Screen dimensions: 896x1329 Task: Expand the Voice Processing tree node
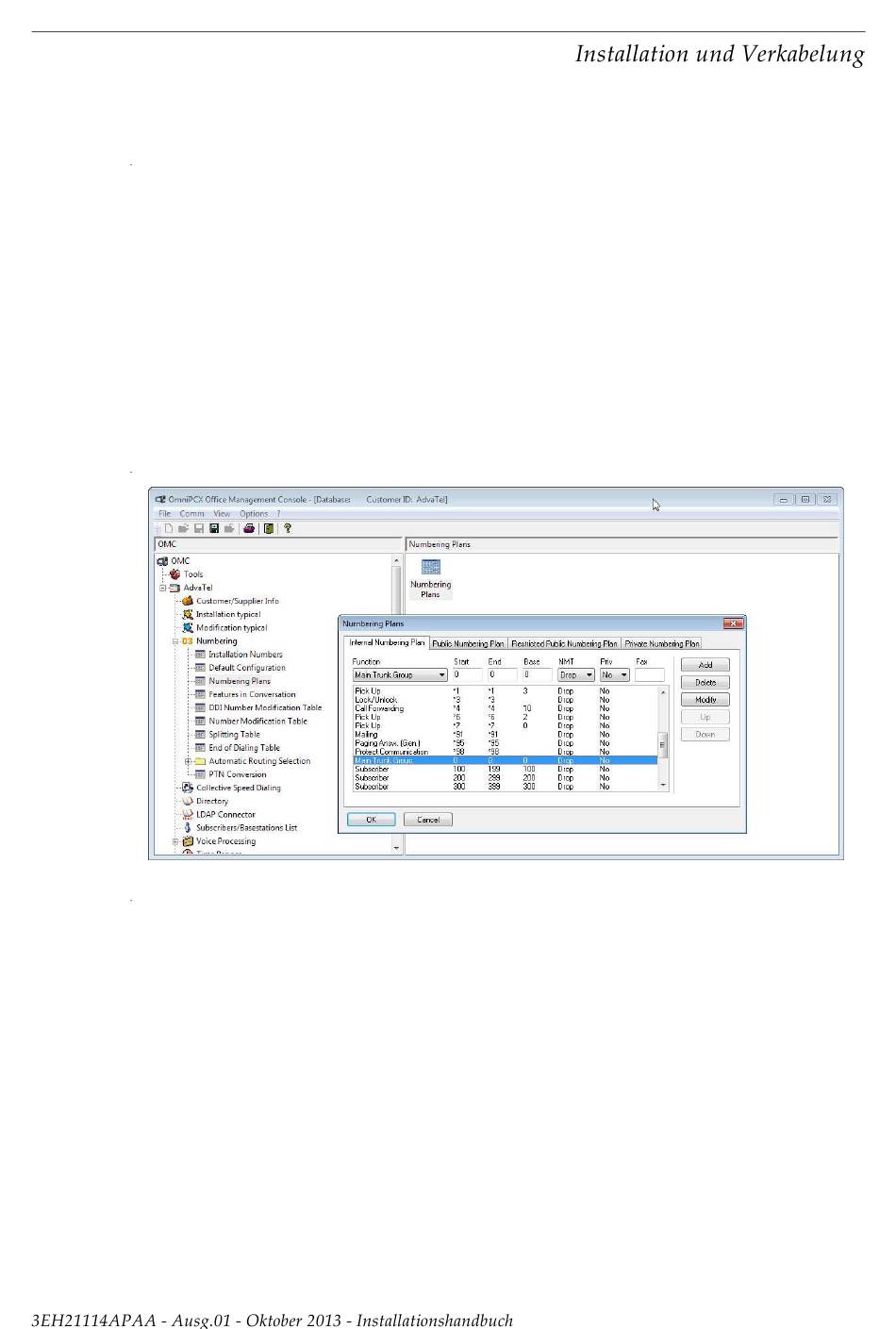click(x=175, y=841)
